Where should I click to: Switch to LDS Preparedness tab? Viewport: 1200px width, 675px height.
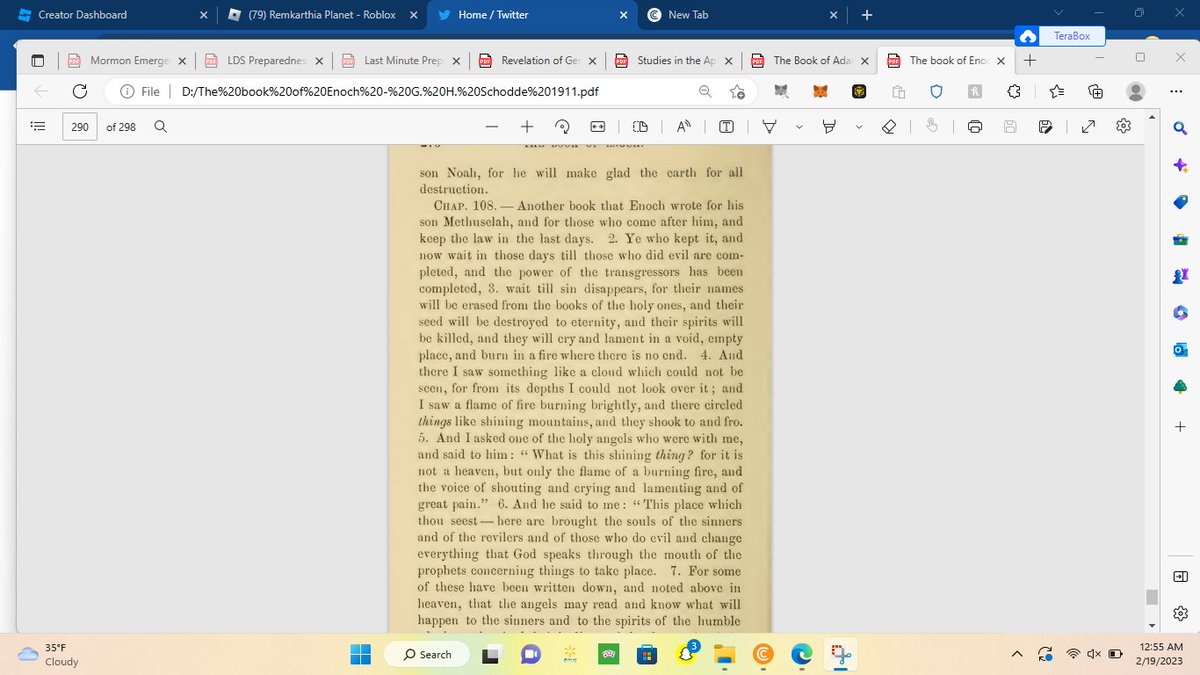point(264,60)
